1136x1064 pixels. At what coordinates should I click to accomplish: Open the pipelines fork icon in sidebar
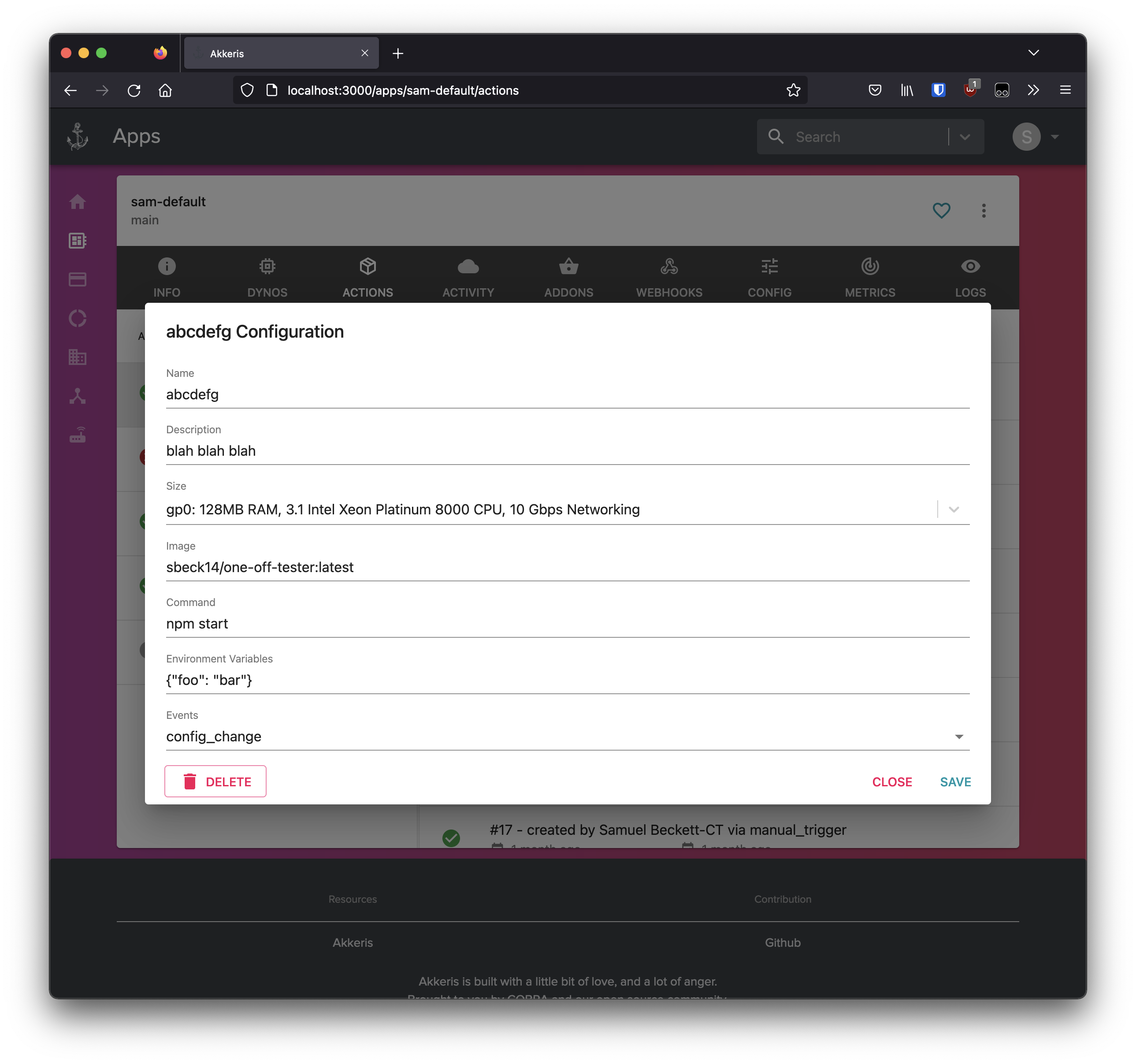(78, 396)
